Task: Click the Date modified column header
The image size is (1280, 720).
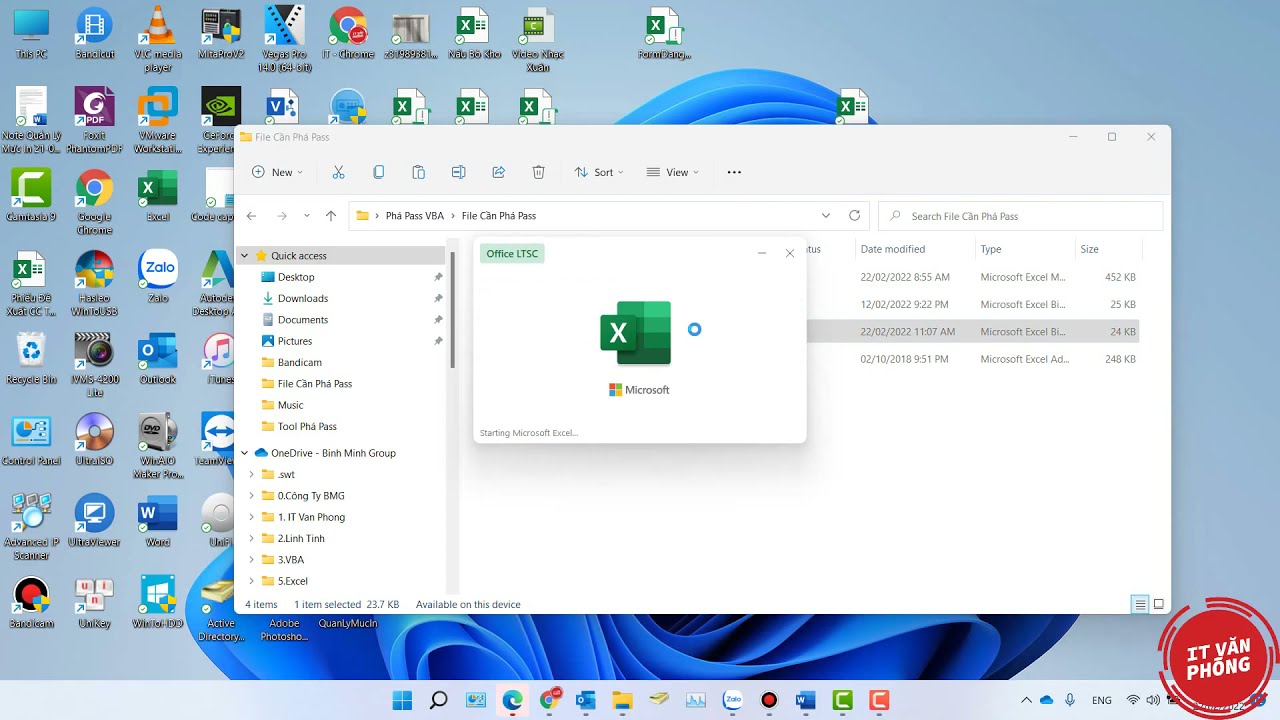Action: pyautogui.click(x=893, y=249)
